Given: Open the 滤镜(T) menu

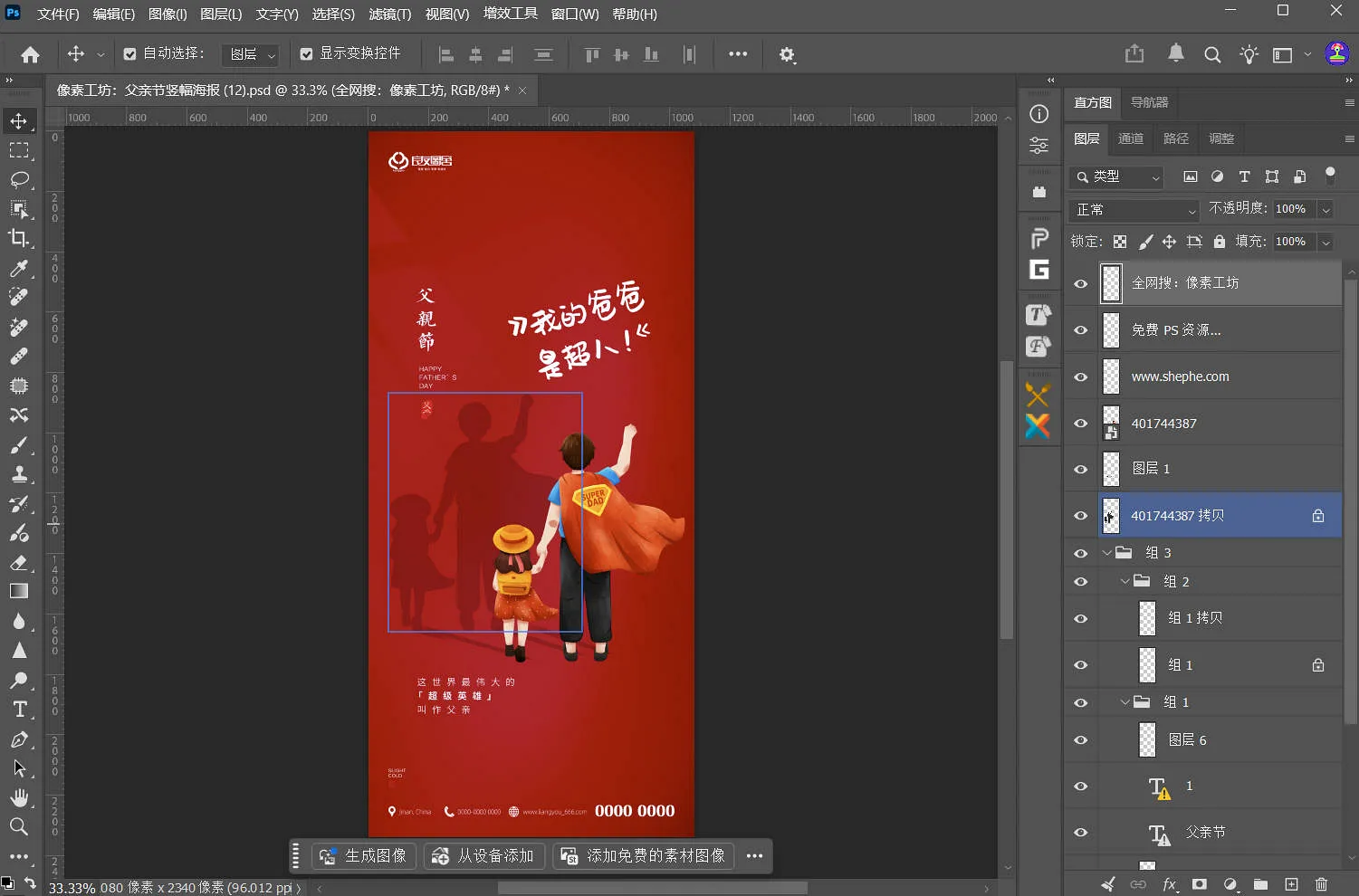Looking at the screenshot, I should click(389, 14).
